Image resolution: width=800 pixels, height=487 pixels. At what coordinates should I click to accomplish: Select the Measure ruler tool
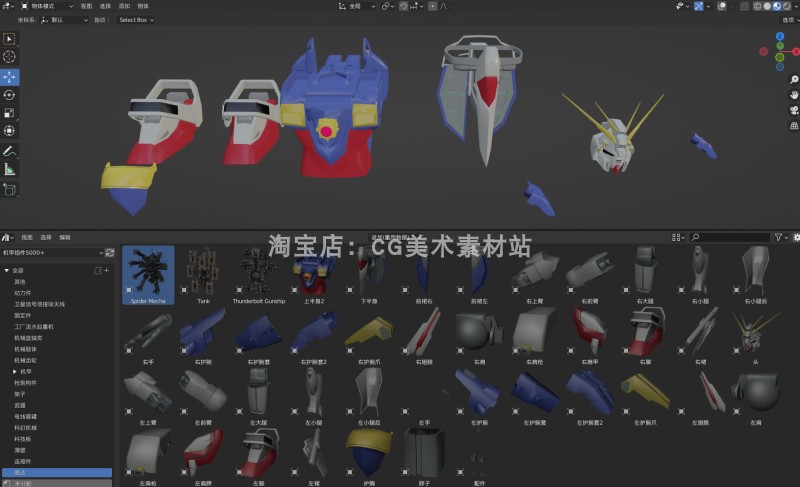(9, 169)
